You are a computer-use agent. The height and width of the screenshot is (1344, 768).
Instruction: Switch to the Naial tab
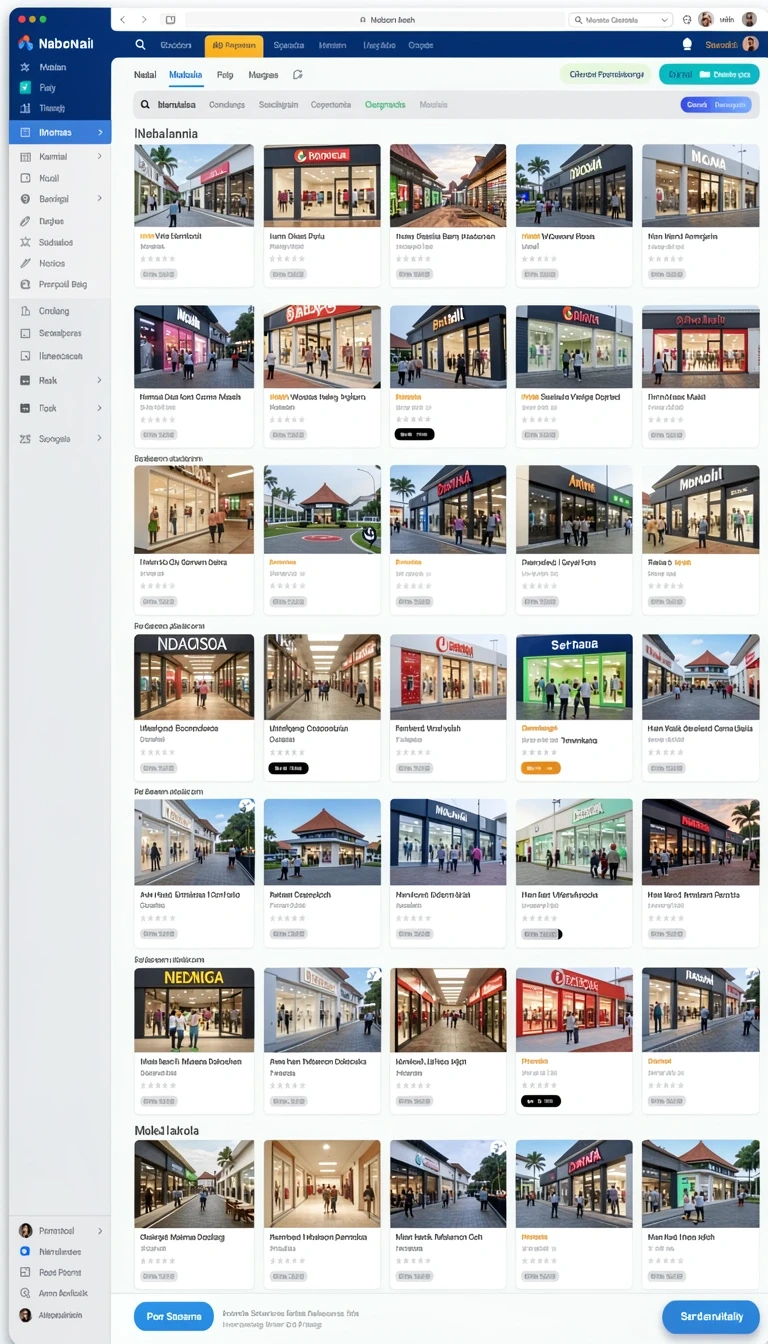point(145,75)
